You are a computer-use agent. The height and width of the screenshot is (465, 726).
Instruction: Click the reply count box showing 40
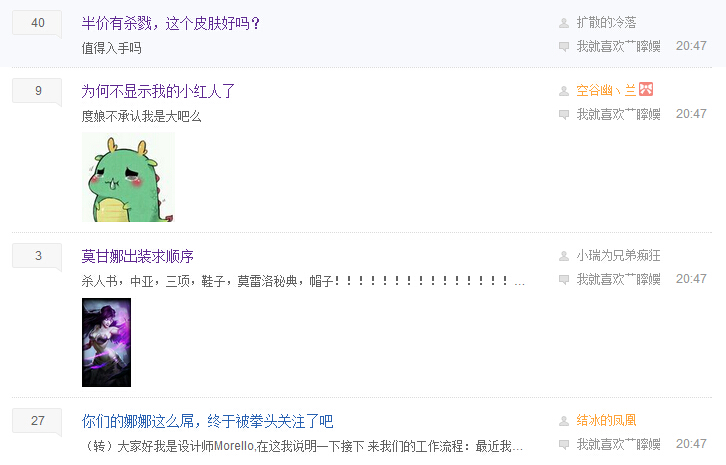click(37, 23)
